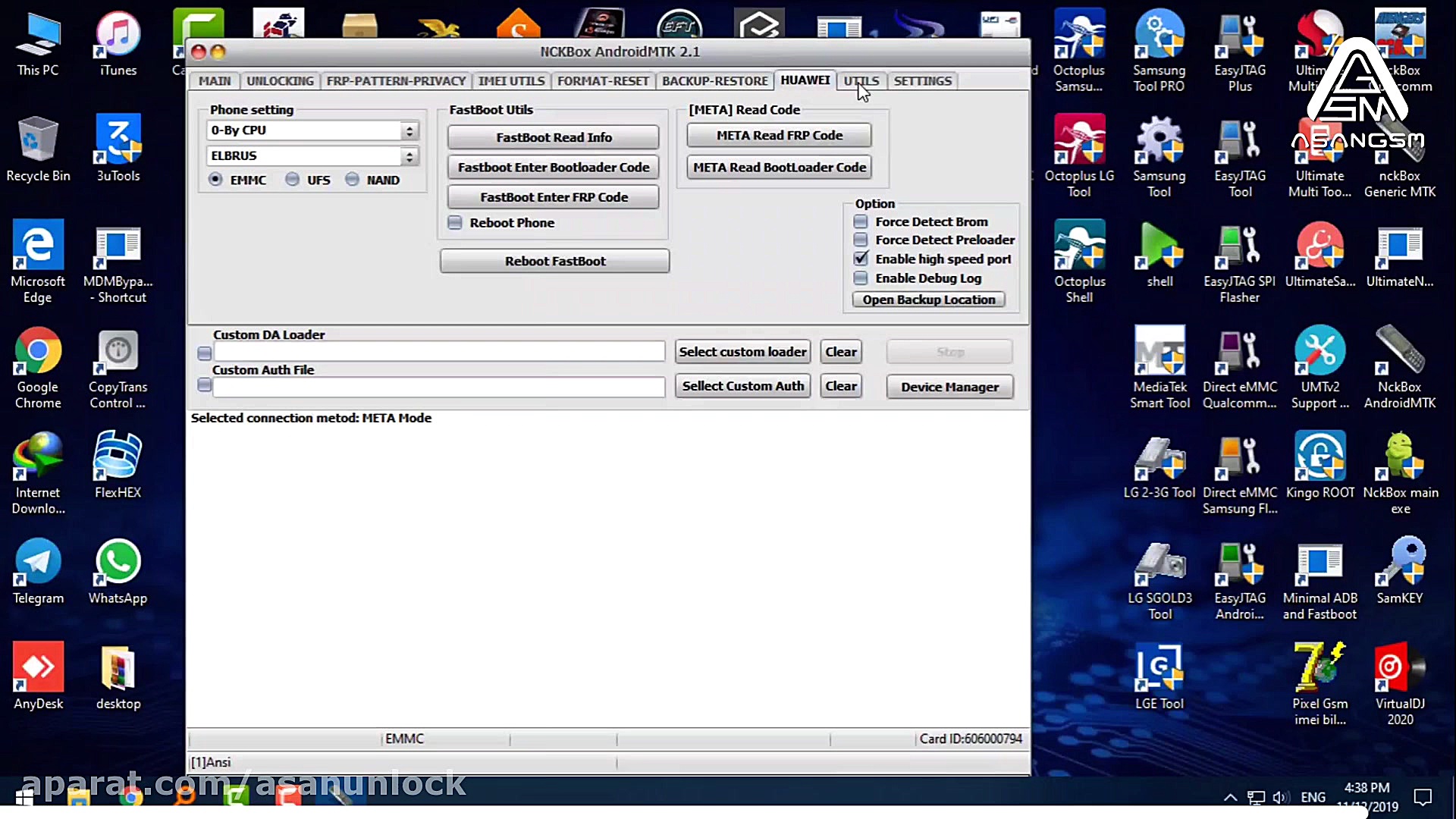Screen dimensions: 1456x819
Task: Open EasyJTAG Plus desktop icon
Action: click(x=1240, y=52)
